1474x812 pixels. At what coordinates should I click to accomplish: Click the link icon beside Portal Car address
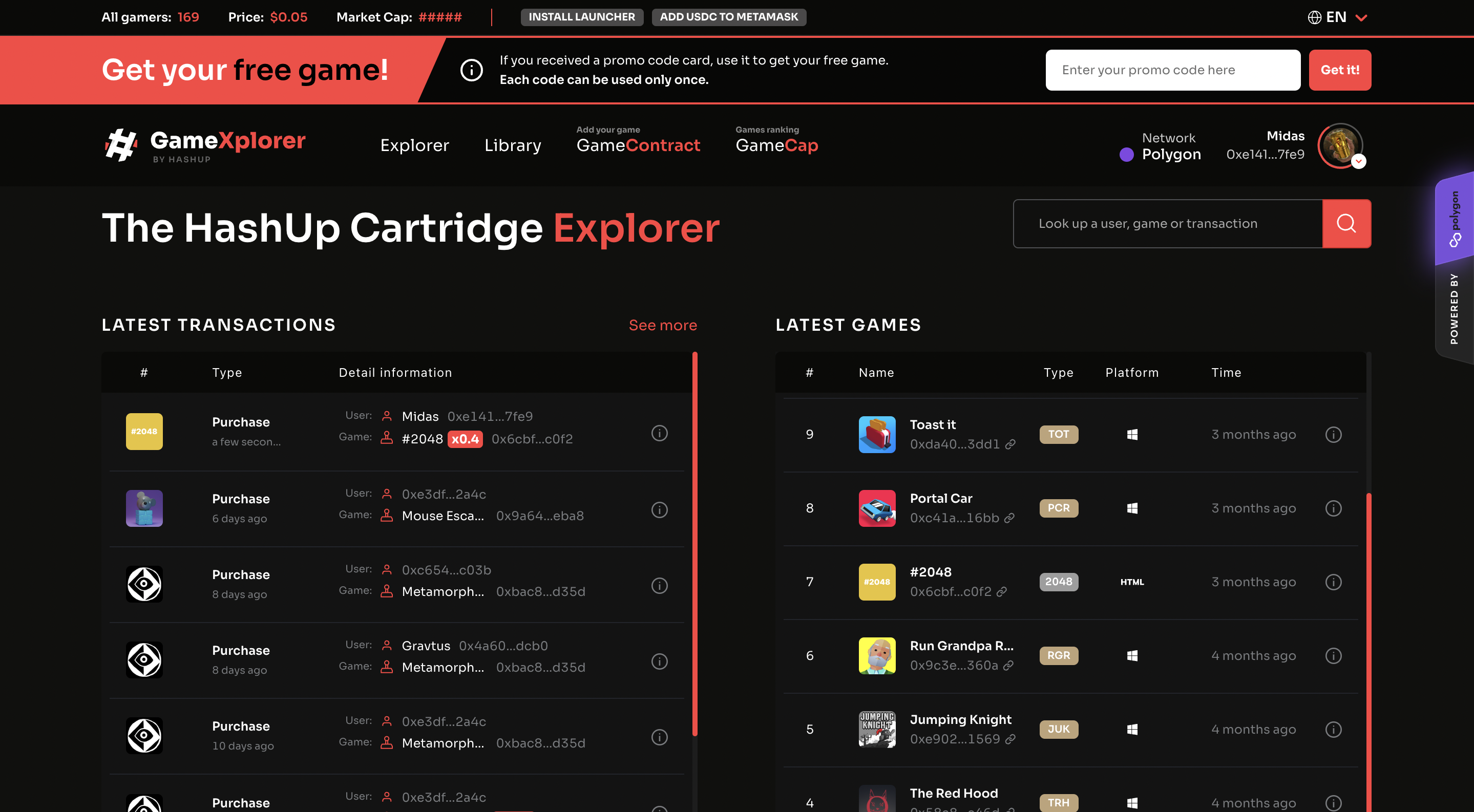pos(1009,518)
